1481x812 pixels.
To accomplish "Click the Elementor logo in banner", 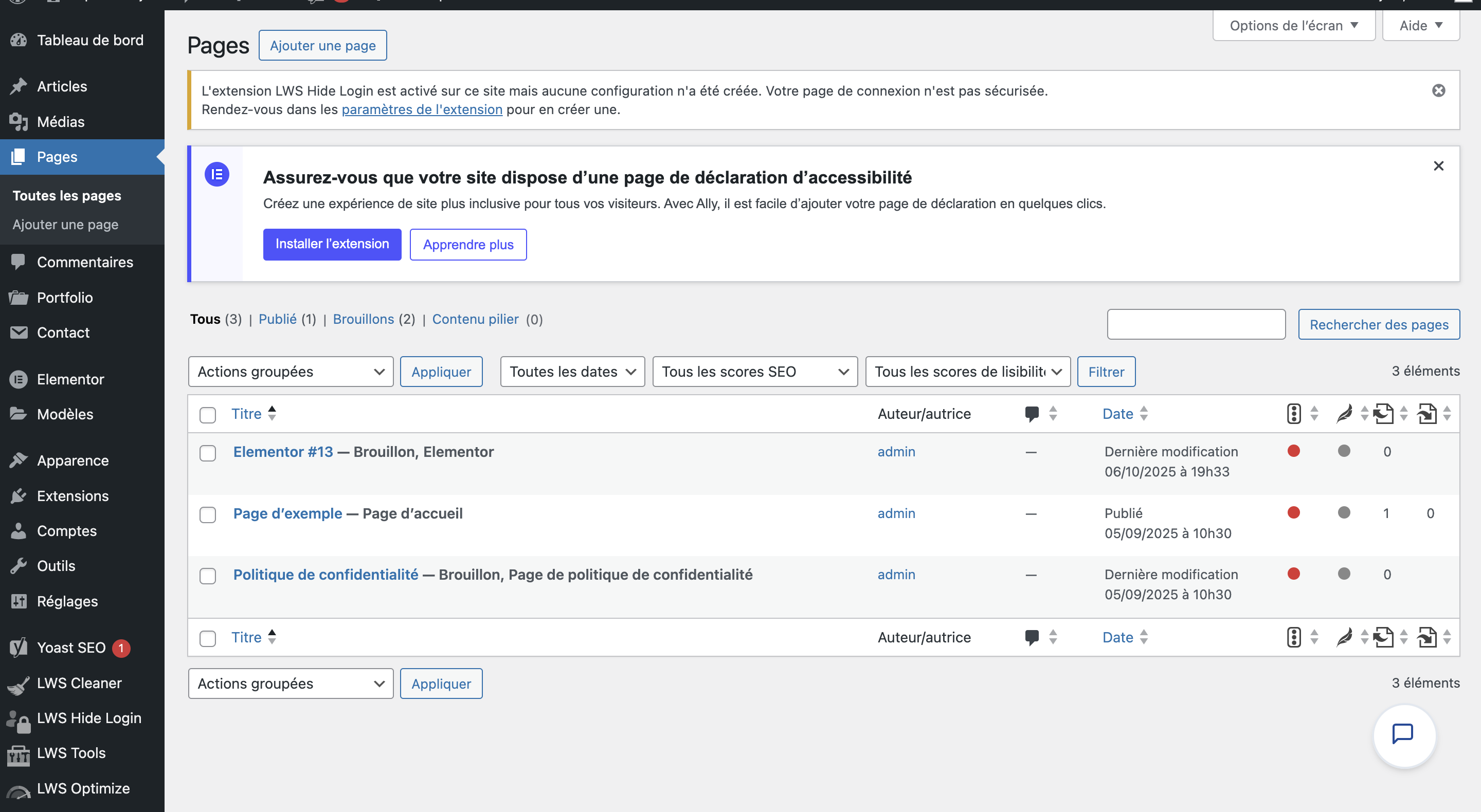I will pos(216,174).
